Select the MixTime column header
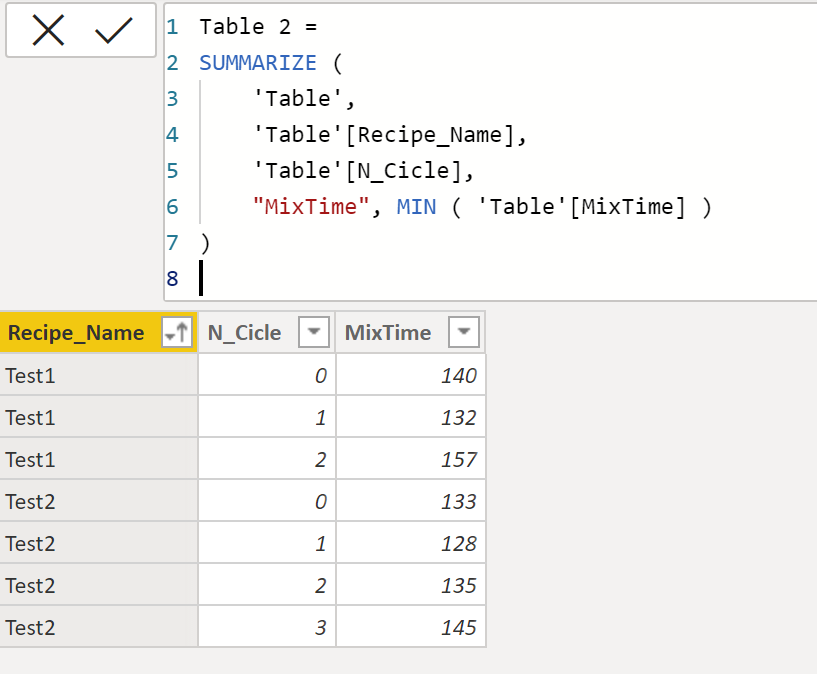817x674 pixels. [x=411, y=332]
